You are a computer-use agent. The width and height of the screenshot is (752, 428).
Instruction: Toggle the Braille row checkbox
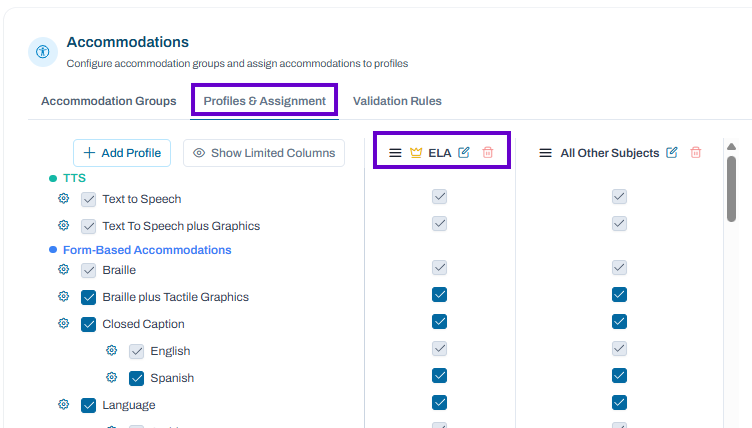(88, 270)
